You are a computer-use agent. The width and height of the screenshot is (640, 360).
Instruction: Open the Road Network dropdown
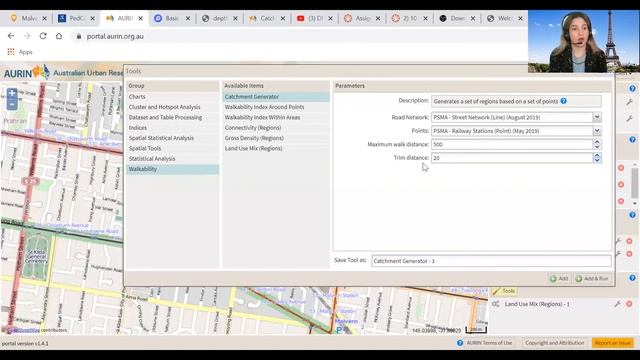coord(597,117)
